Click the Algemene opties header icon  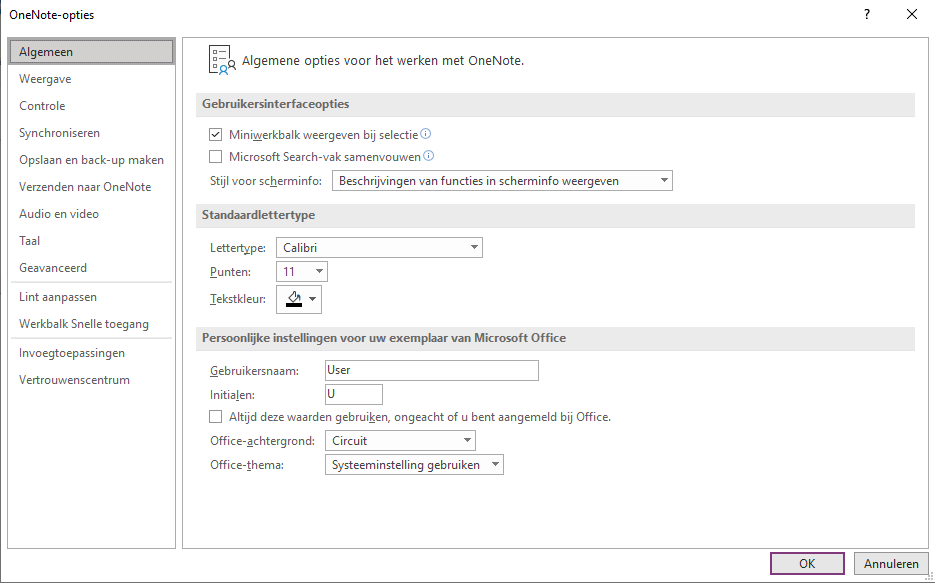click(222, 60)
